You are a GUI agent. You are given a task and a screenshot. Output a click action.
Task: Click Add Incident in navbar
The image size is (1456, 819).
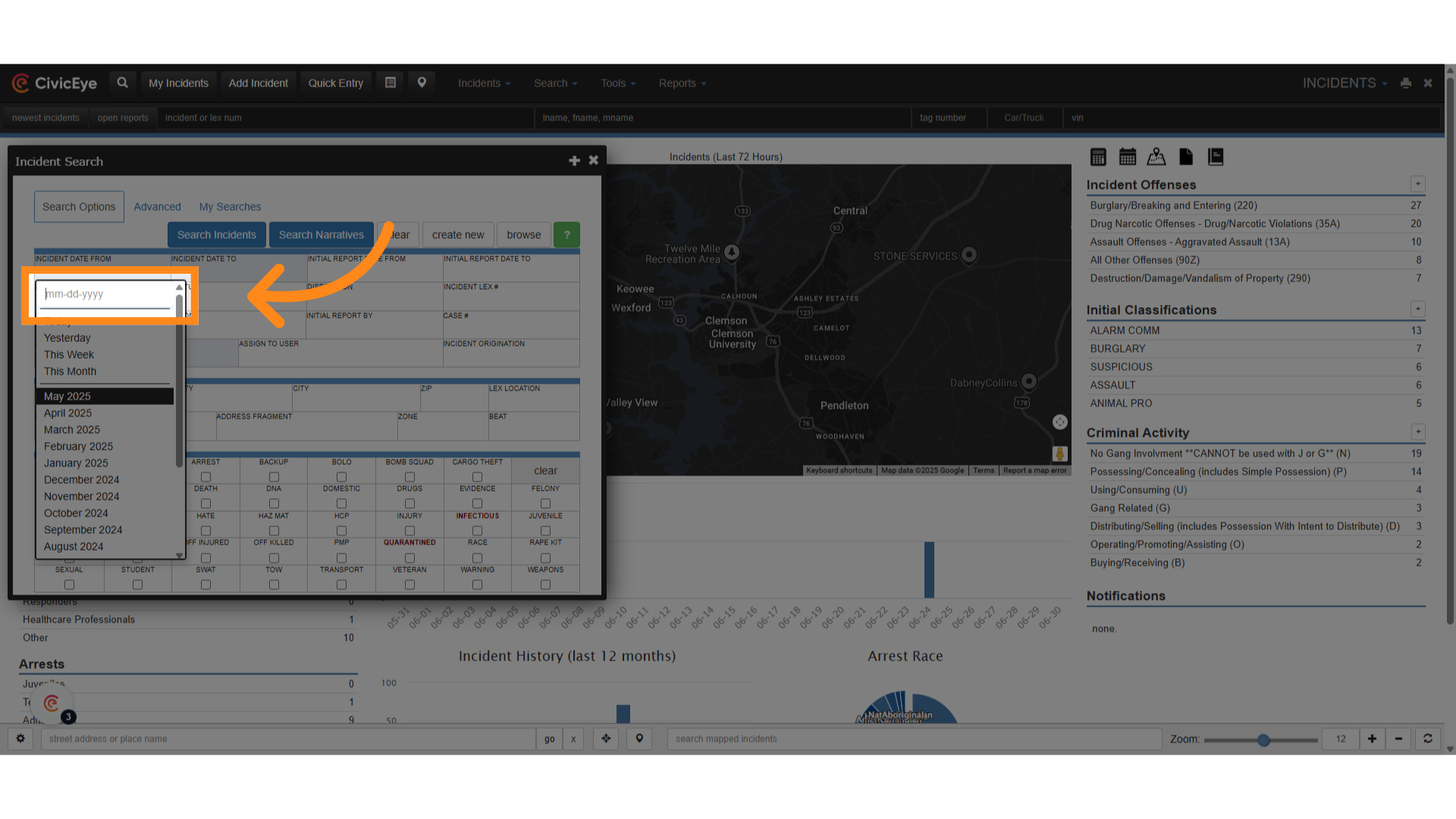(x=259, y=83)
